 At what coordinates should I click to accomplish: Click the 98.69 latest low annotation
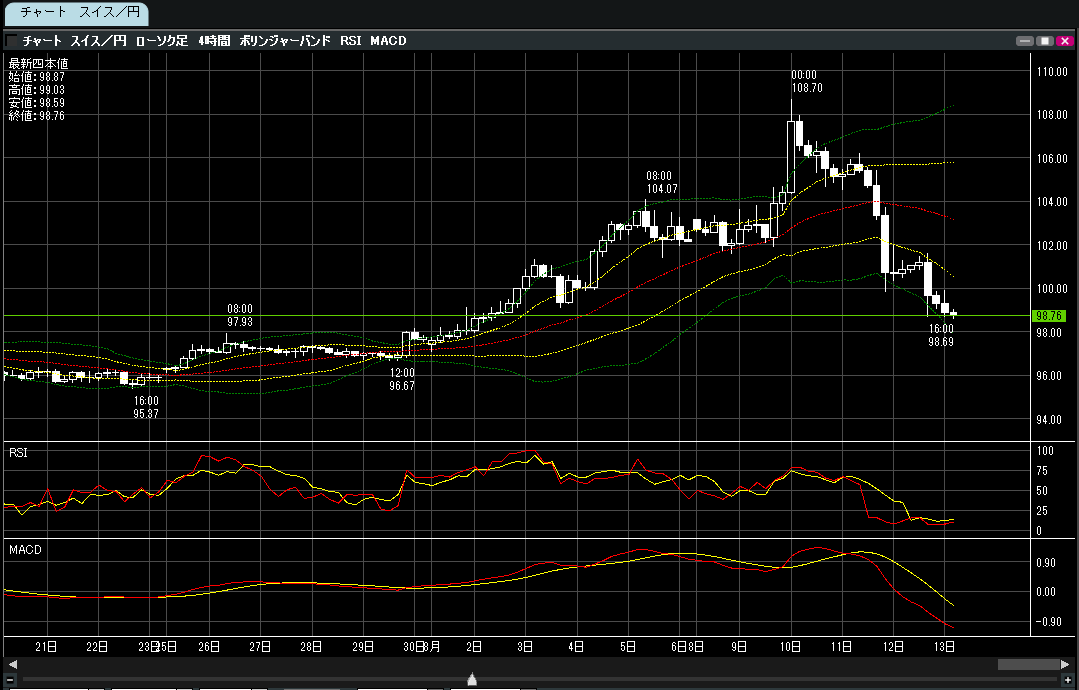tap(942, 341)
